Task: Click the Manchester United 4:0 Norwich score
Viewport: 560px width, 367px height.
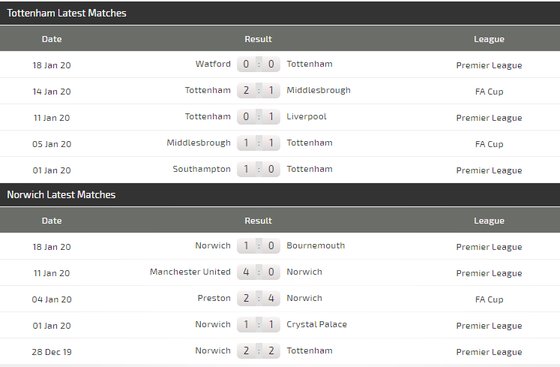Action: 258,272
